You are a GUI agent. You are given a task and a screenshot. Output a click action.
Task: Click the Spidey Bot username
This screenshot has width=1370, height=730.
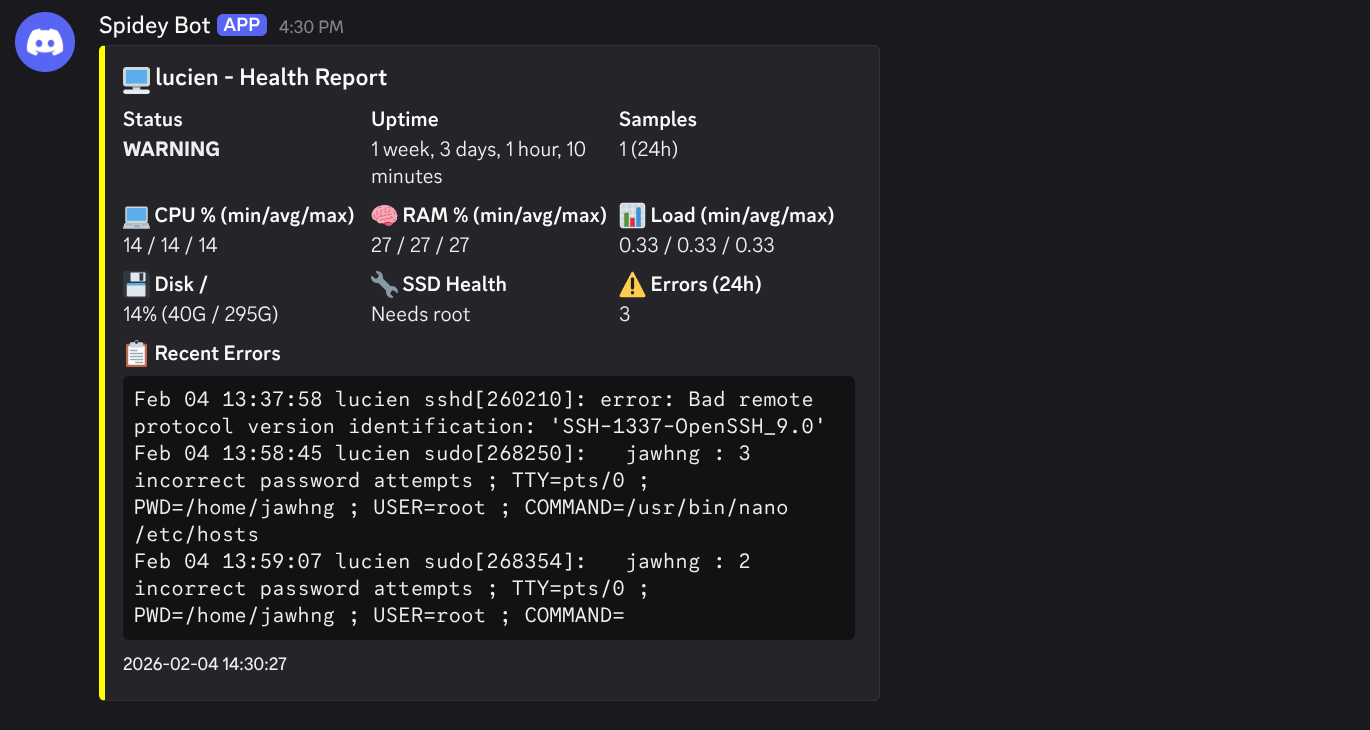[154, 25]
